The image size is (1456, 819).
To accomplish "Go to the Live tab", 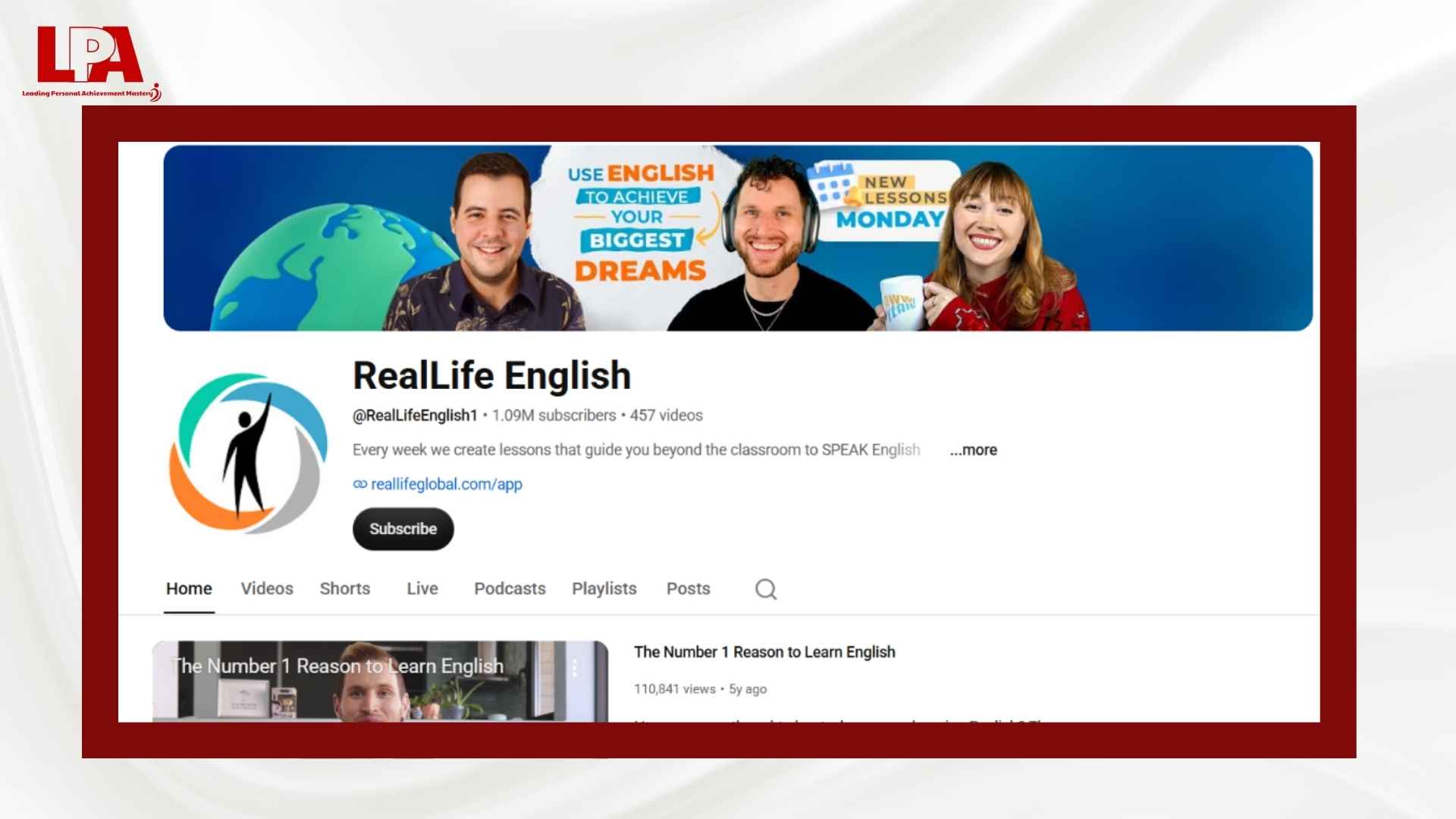I will pos(422,588).
